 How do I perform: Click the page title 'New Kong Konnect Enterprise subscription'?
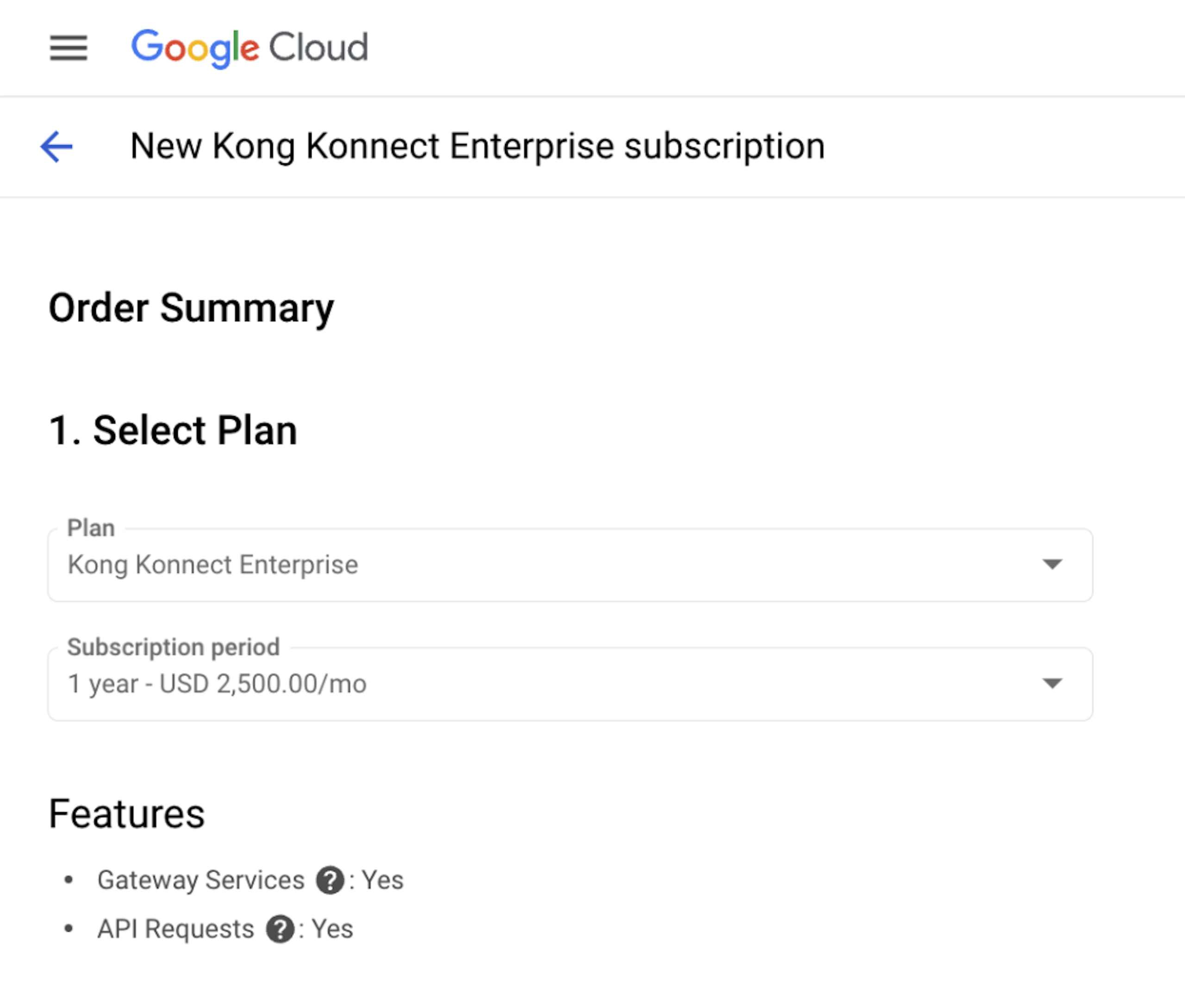point(477,146)
